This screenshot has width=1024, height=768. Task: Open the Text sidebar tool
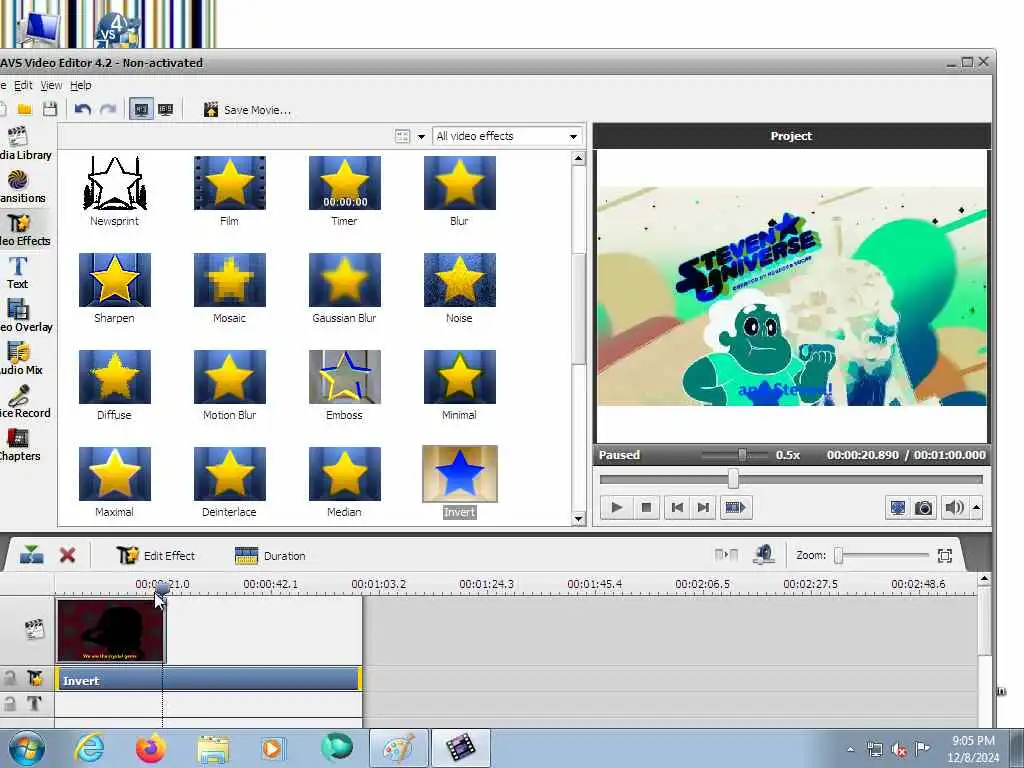click(18, 273)
